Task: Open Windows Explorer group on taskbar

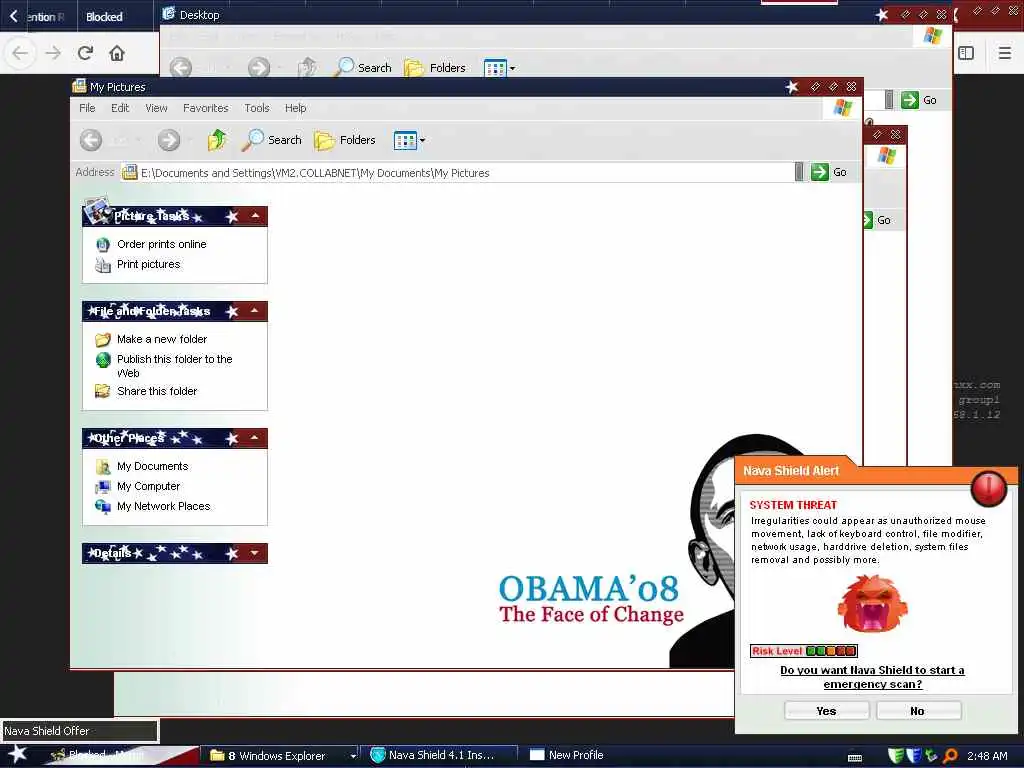Action: (283, 756)
